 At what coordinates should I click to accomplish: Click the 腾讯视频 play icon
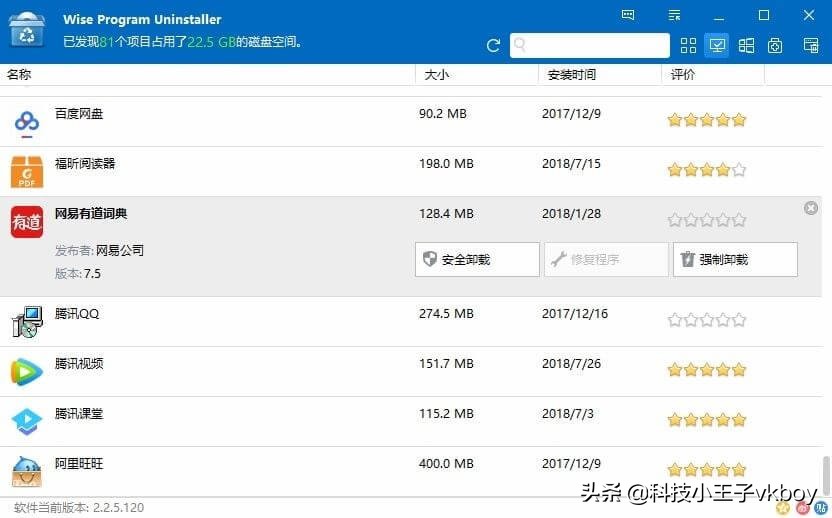(x=27, y=372)
